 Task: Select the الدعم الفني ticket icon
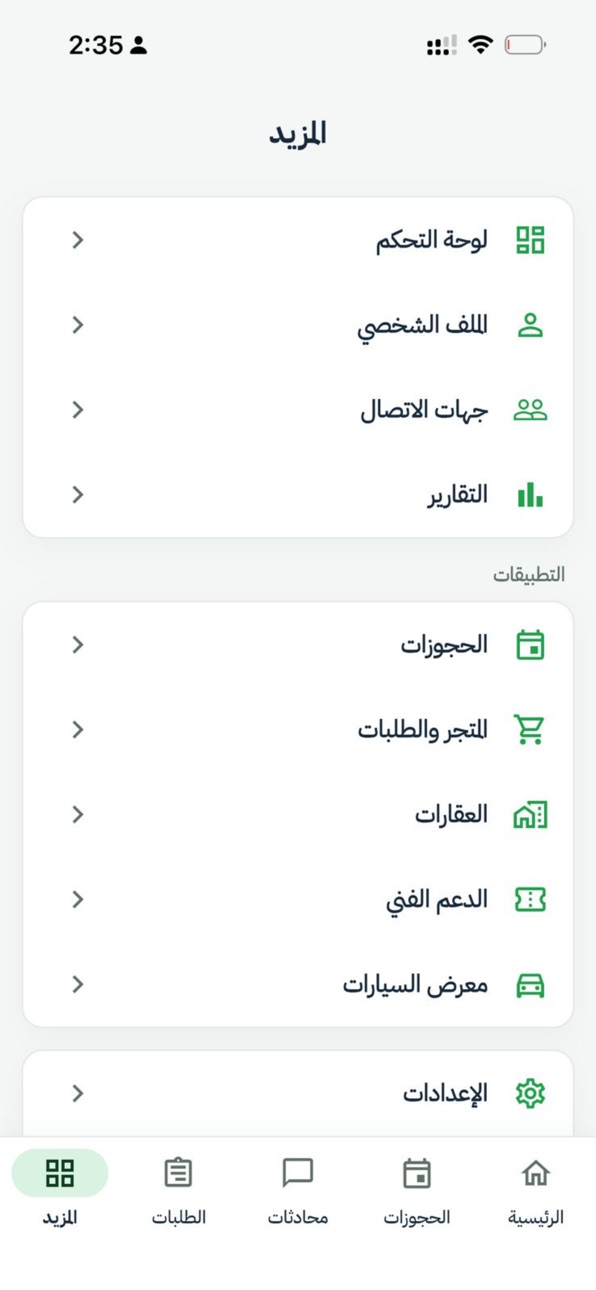530,900
